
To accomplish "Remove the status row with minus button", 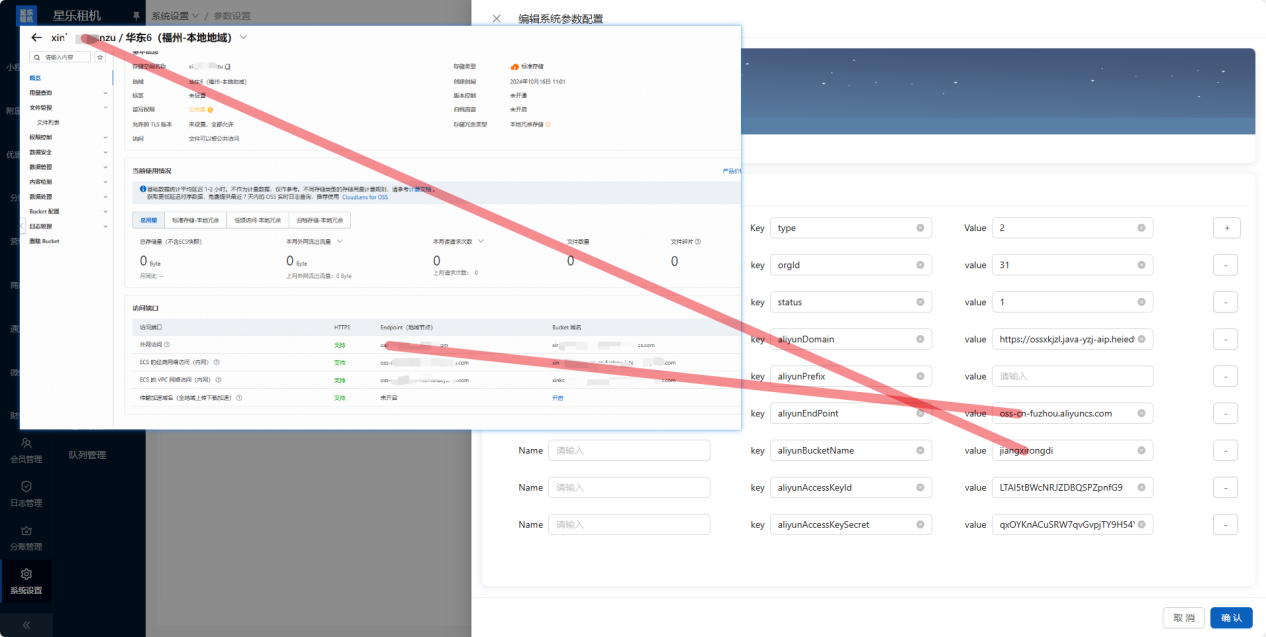I will pyautogui.click(x=1226, y=302).
